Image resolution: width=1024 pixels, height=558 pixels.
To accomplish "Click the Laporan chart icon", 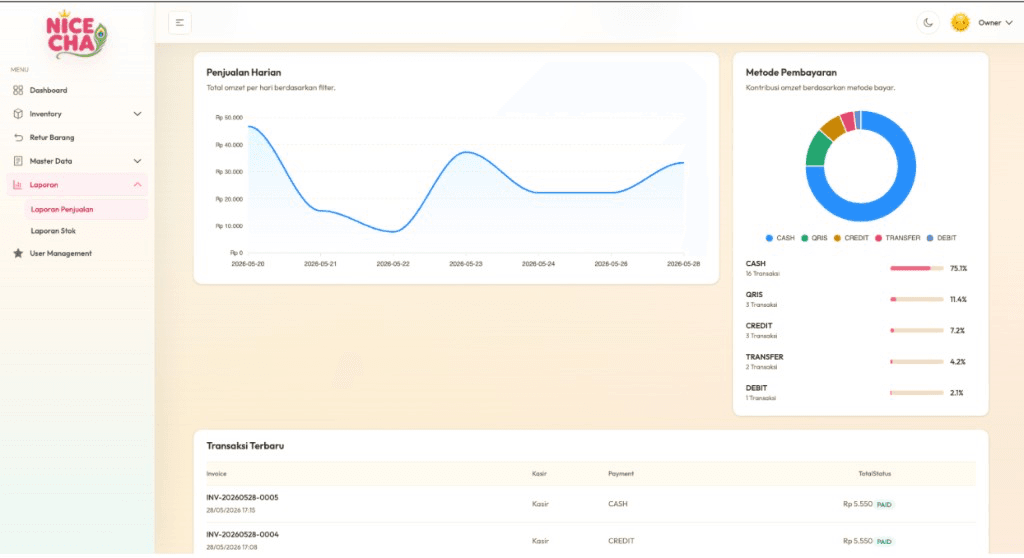I will point(18,185).
